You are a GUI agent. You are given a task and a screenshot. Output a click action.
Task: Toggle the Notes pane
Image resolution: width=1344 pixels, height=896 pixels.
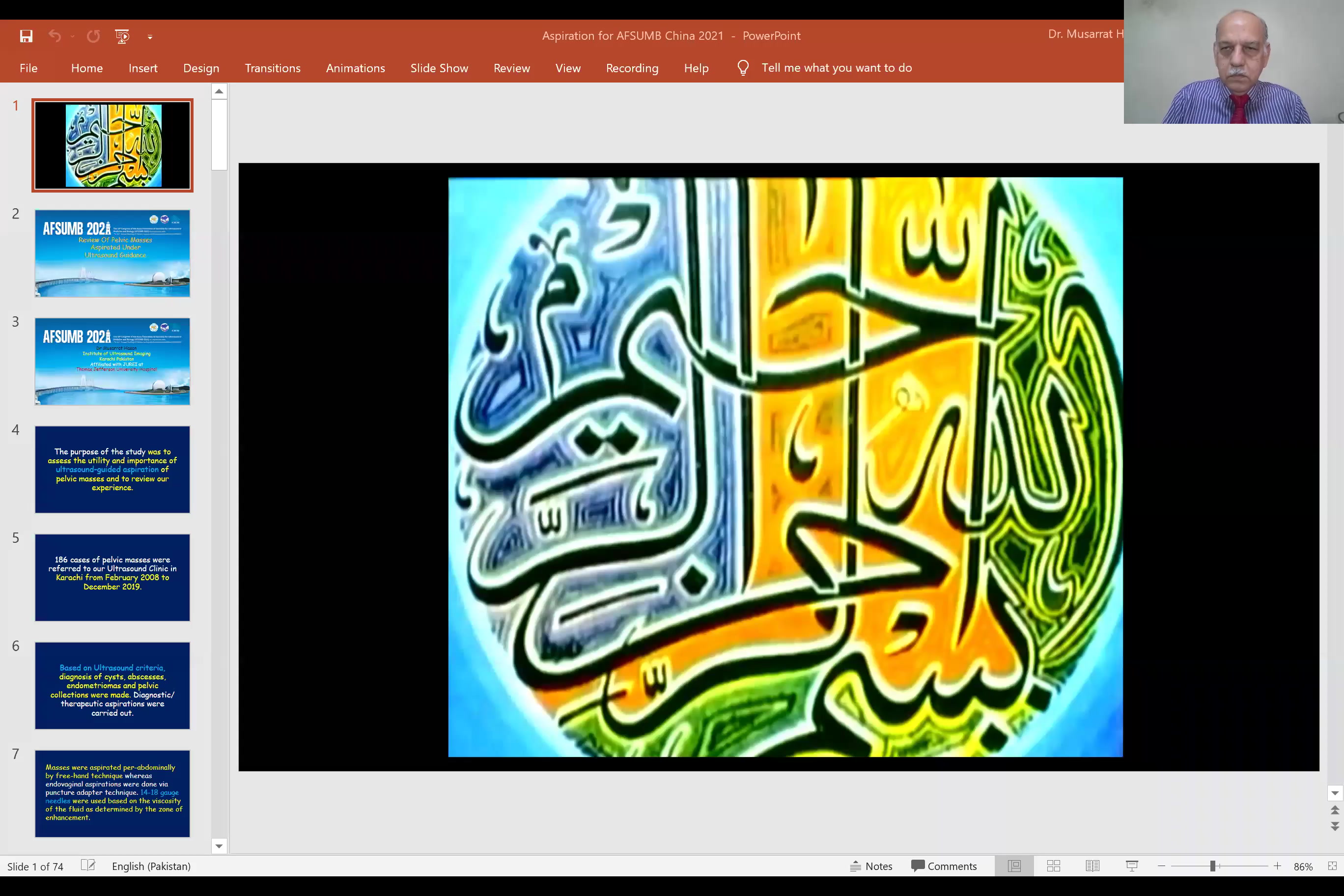click(871, 866)
